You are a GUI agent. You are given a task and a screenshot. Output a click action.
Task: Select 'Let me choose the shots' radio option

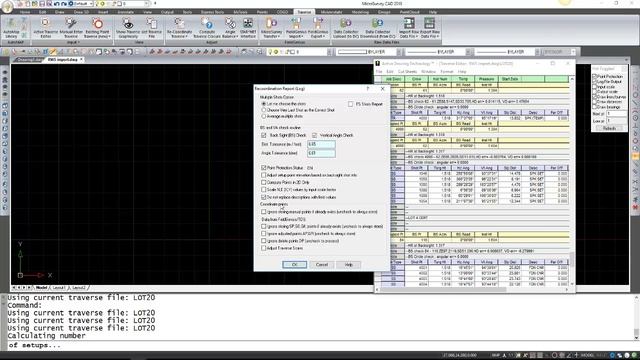click(x=264, y=104)
